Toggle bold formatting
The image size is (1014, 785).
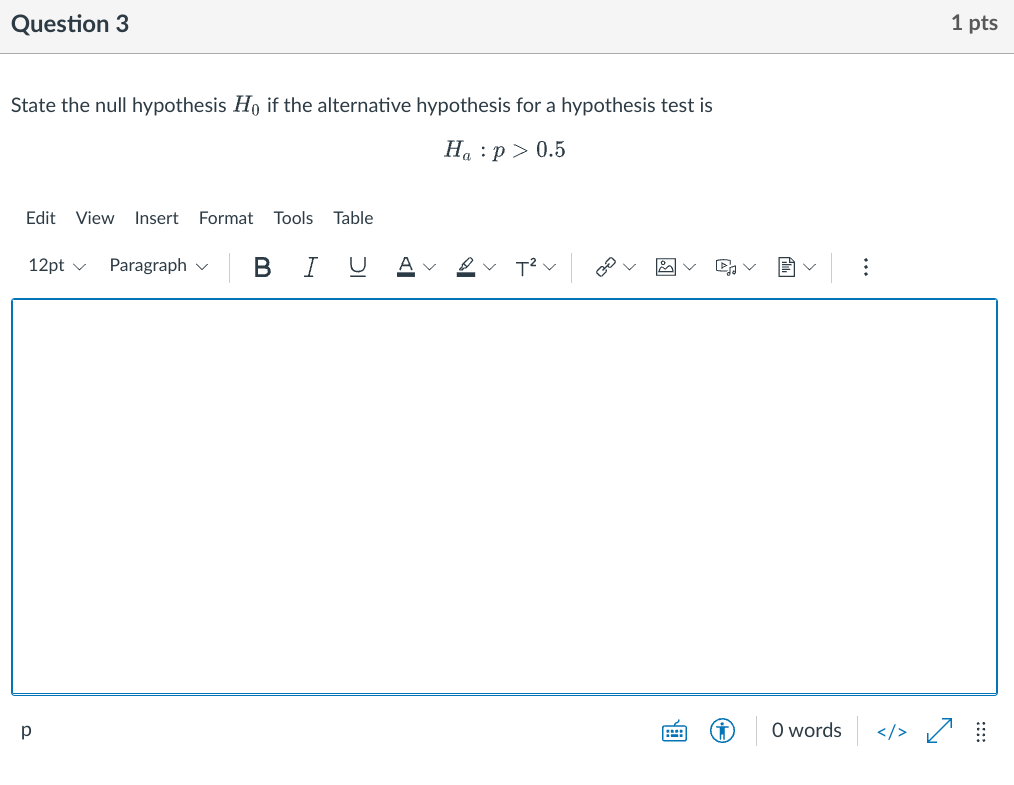coord(261,267)
